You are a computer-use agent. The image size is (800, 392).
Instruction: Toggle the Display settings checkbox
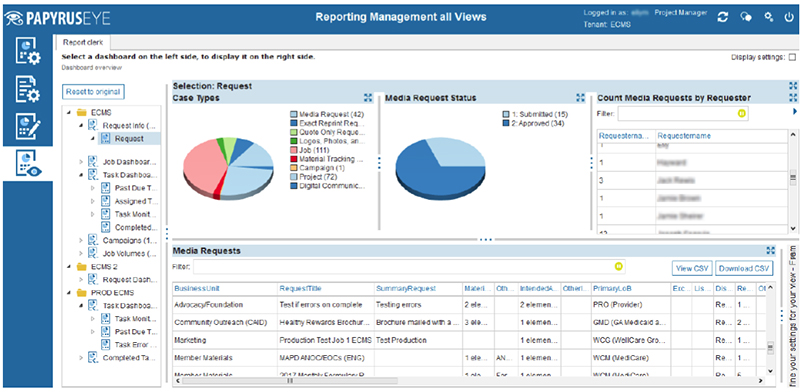pos(792,58)
